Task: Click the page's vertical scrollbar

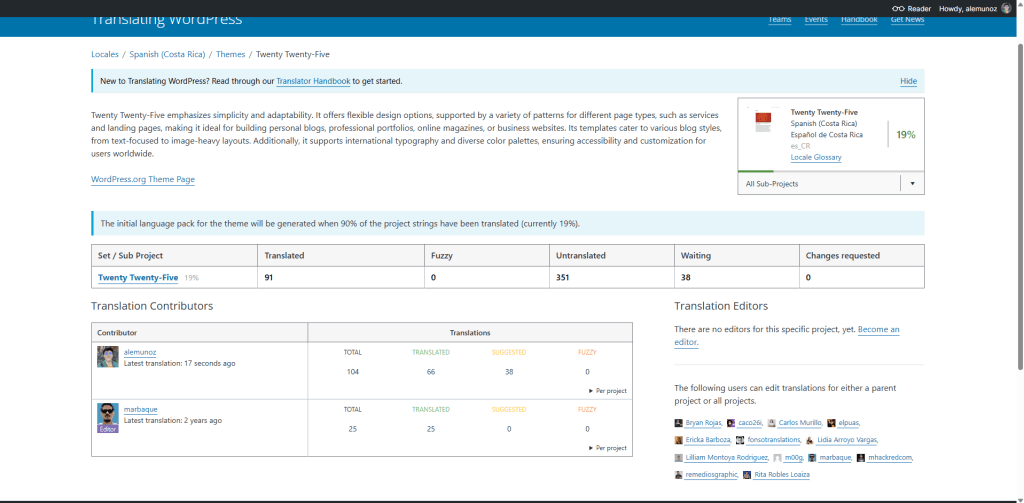Action: (1019, 207)
